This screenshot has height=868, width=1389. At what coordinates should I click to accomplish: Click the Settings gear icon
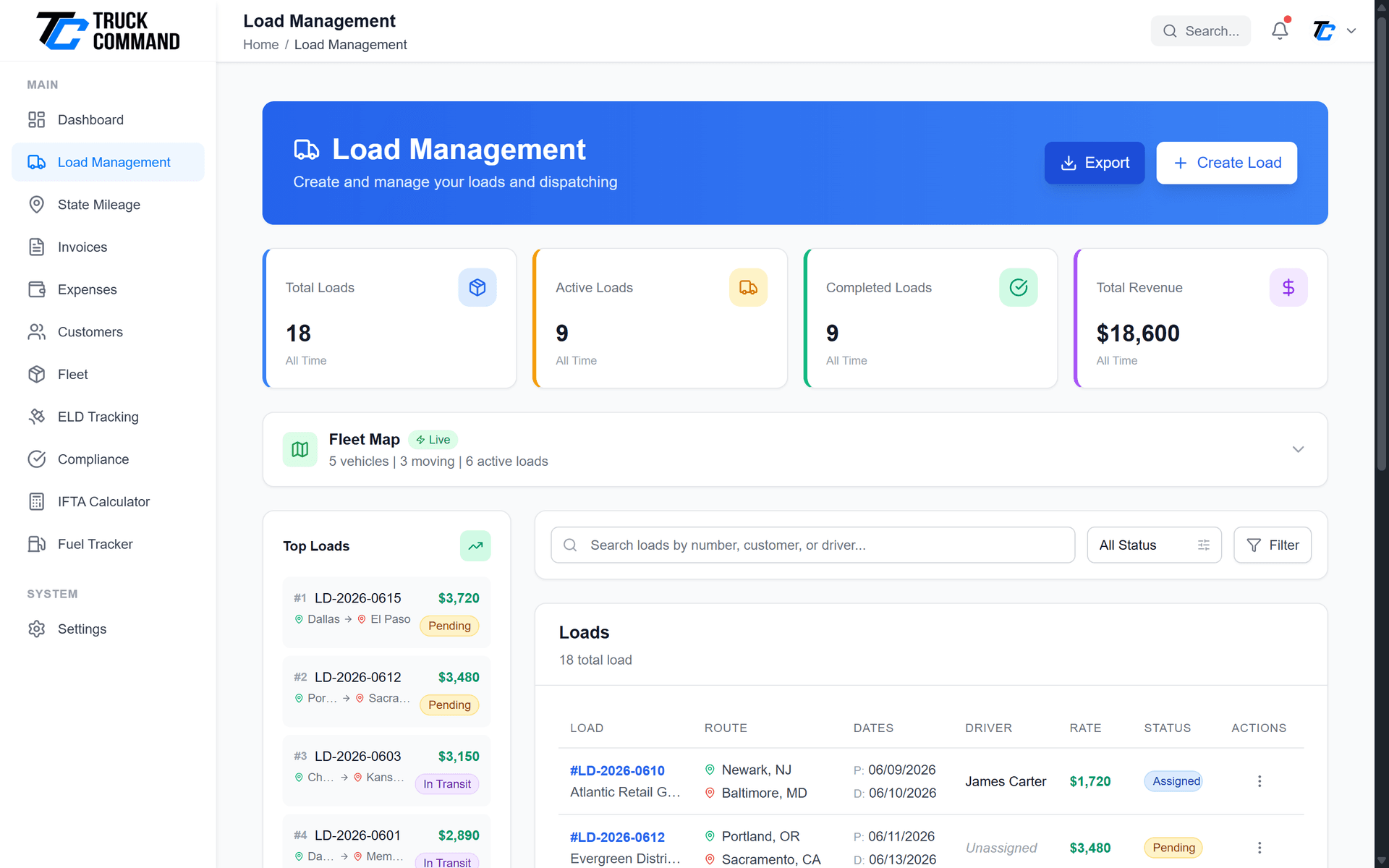[x=37, y=629]
